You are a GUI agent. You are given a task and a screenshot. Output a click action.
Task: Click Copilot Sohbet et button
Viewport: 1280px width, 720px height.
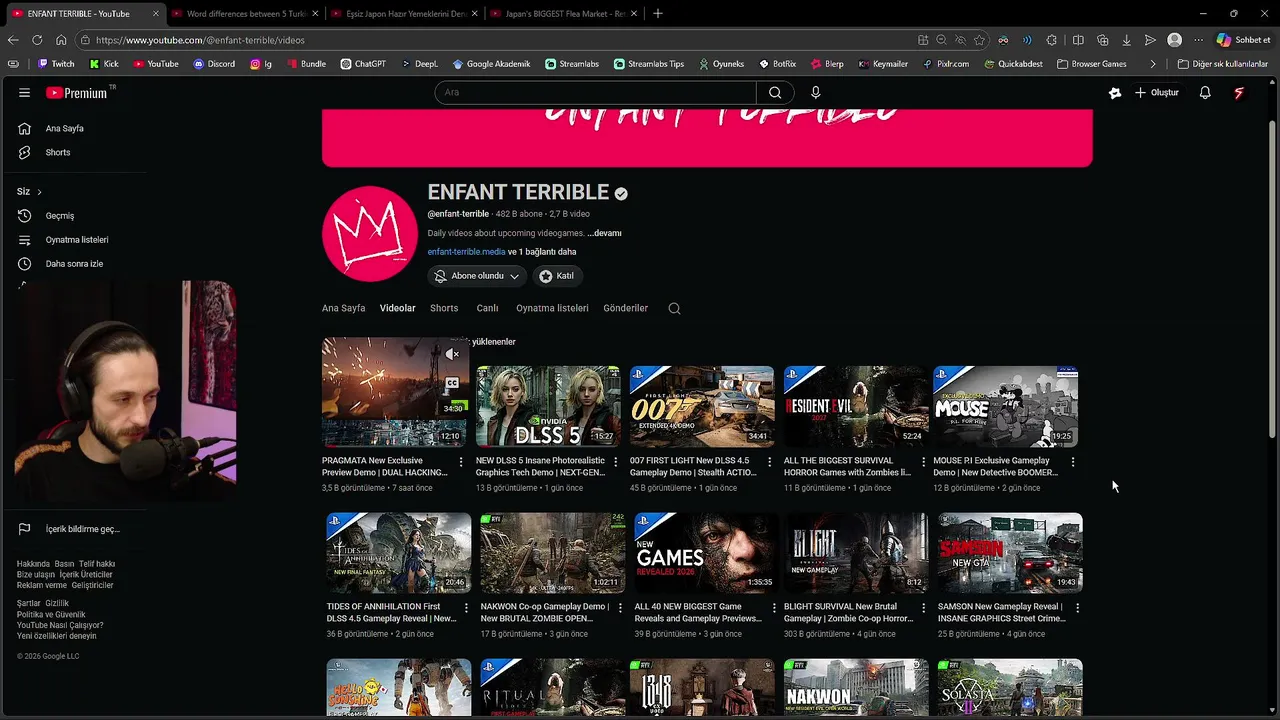tap(1243, 40)
